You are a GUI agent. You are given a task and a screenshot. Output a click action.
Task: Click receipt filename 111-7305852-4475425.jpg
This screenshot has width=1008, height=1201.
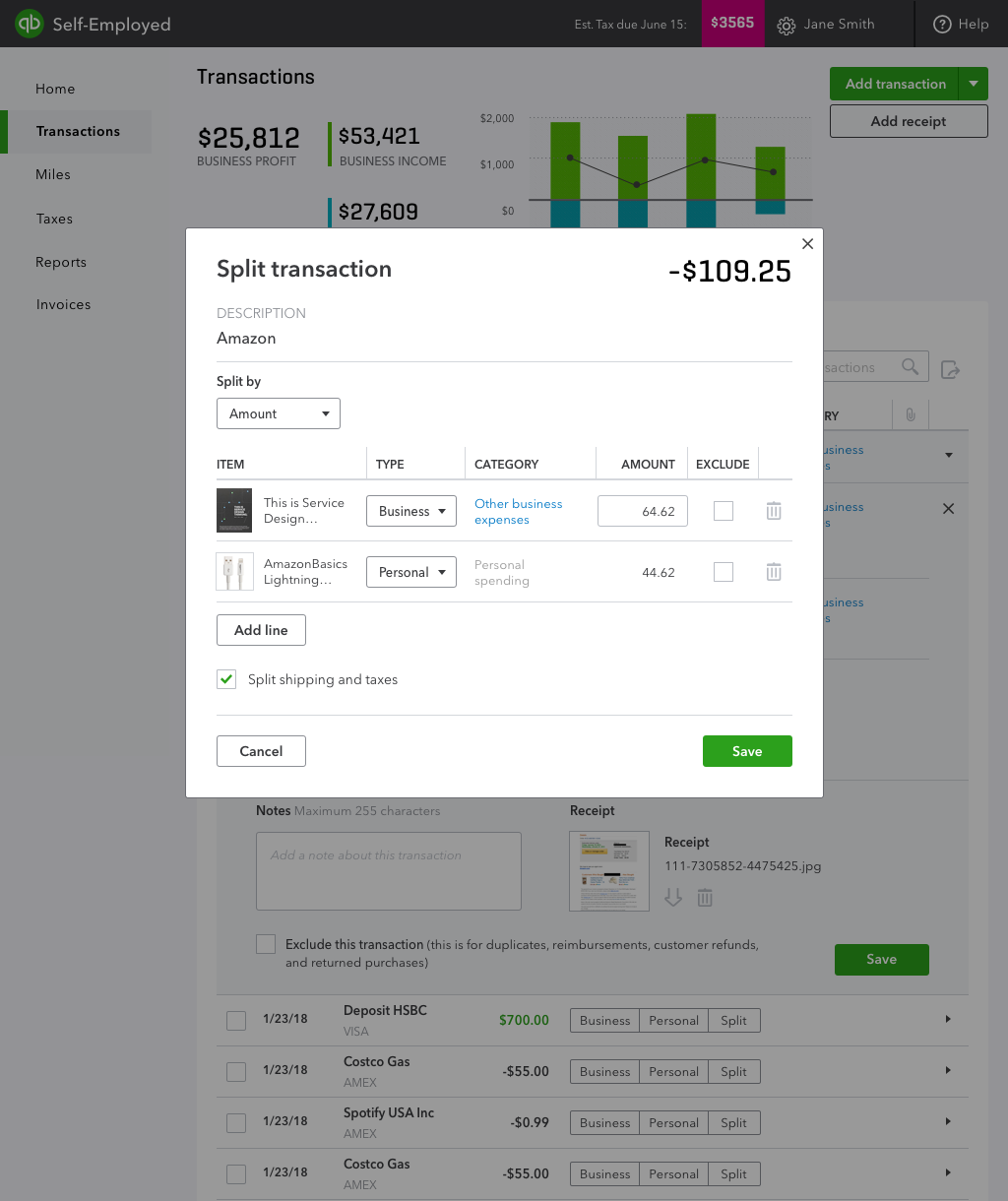[x=742, y=866]
